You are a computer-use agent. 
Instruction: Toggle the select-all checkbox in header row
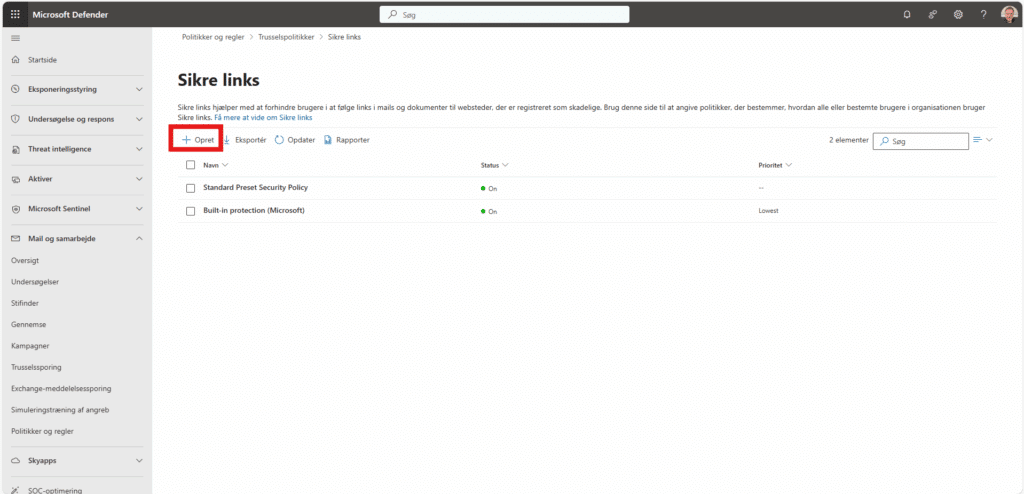[x=191, y=165]
